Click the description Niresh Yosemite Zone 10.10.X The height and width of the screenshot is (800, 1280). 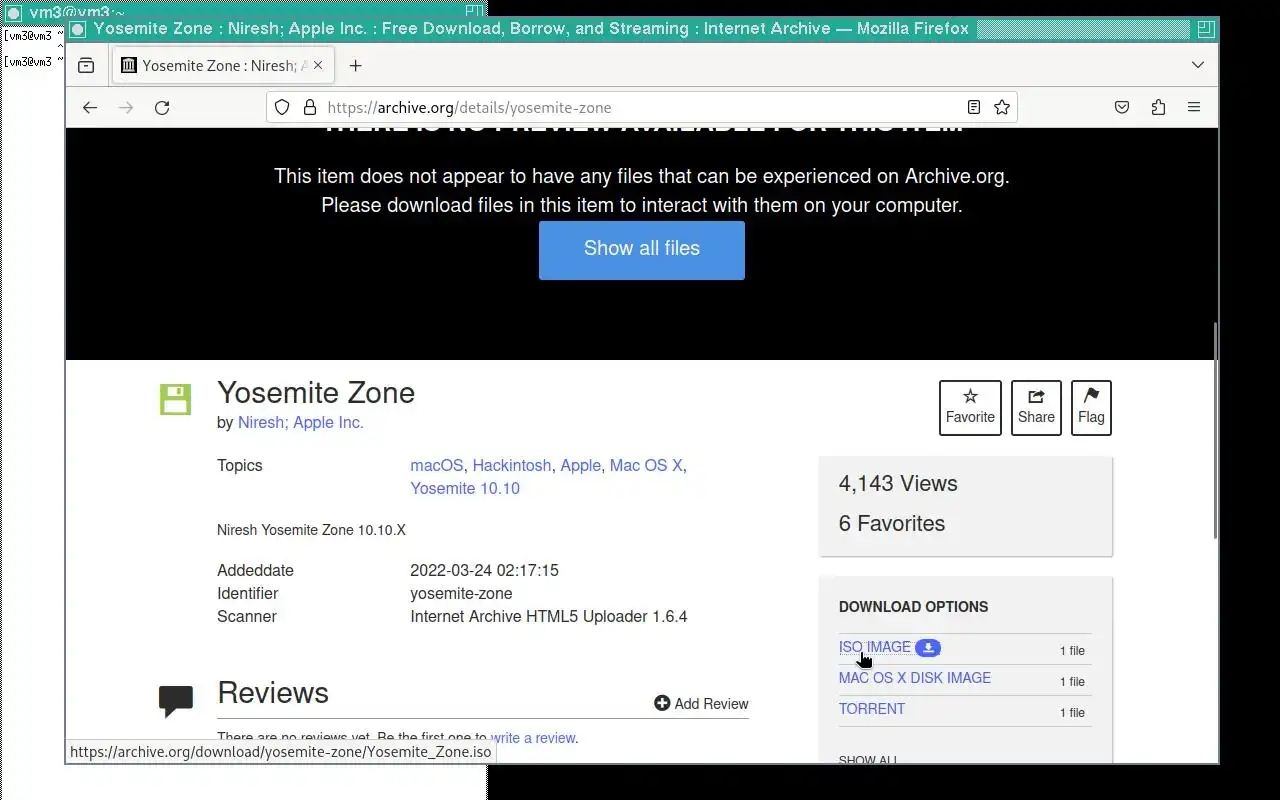click(311, 530)
